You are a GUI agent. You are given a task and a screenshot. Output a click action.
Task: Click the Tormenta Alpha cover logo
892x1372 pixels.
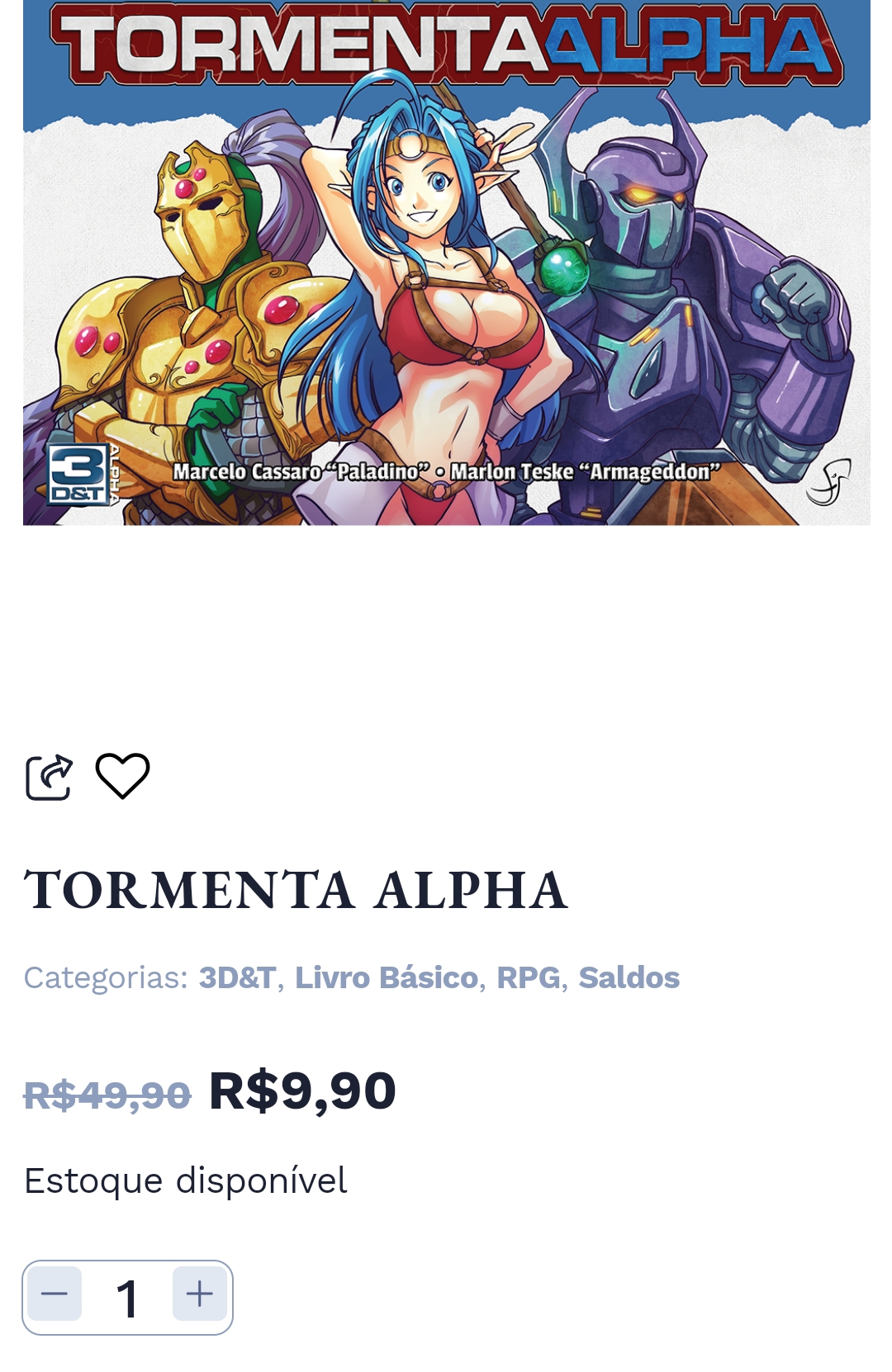pyautogui.click(x=446, y=43)
